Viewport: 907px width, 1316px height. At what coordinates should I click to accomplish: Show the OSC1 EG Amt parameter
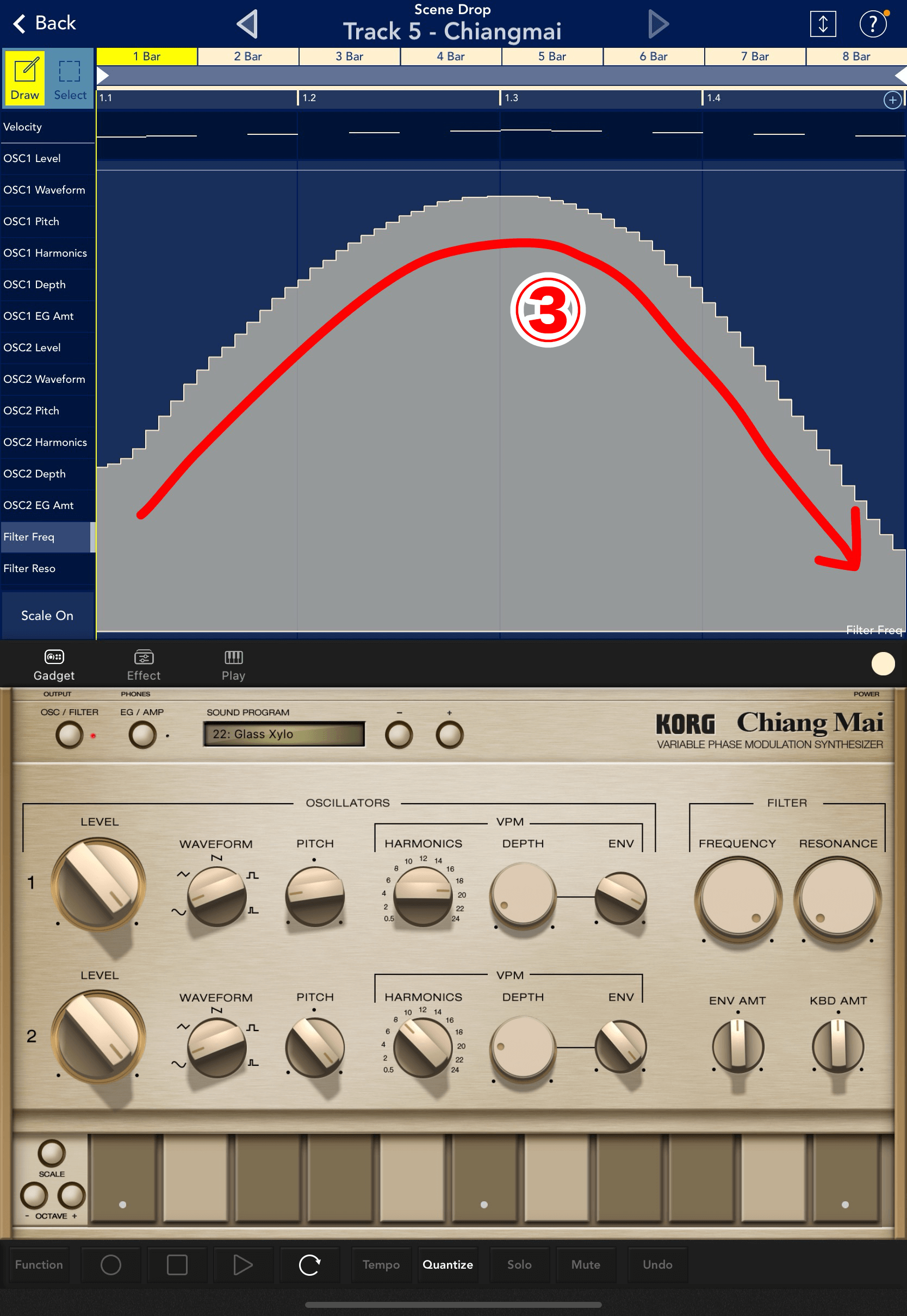(47, 316)
